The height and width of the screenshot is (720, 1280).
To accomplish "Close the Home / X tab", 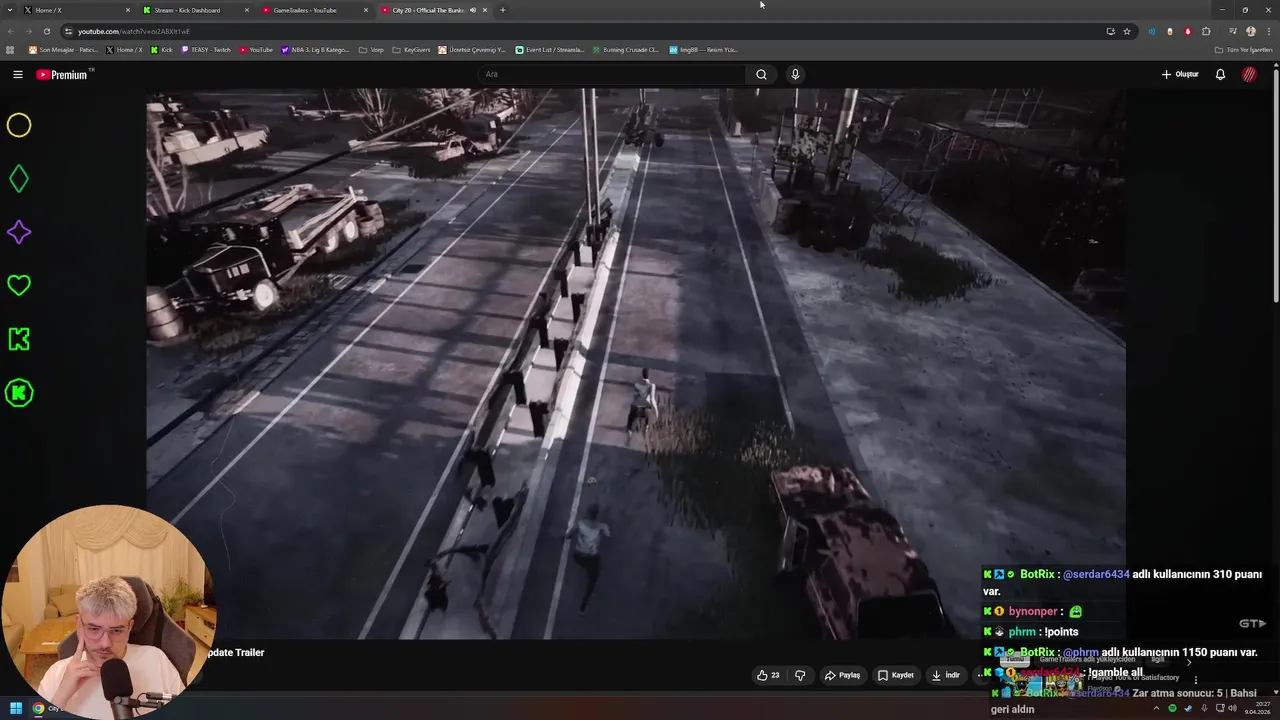I will point(128,10).
